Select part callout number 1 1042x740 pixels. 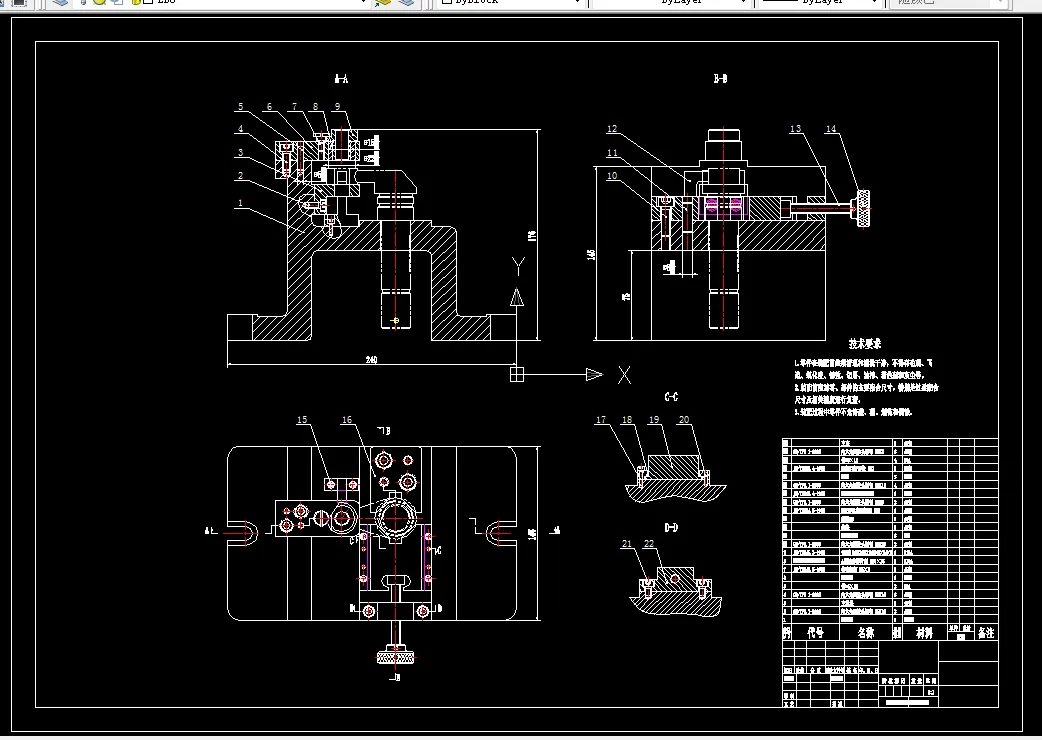[x=240, y=203]
